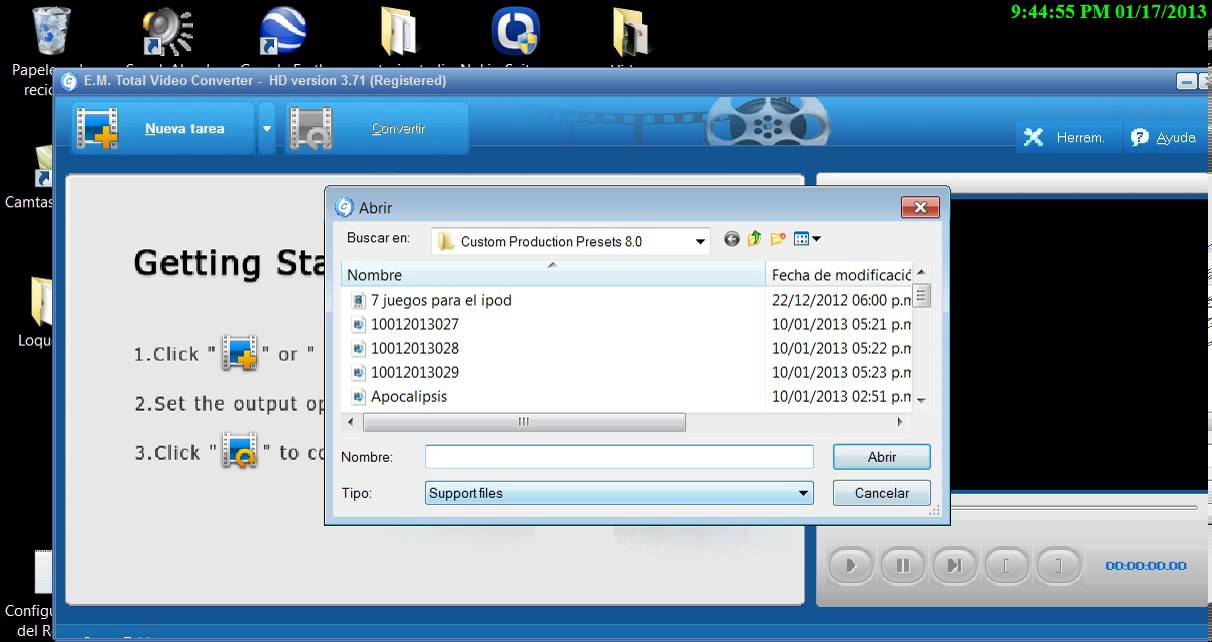The image size is (1212, 642).
Task: Open the Google Earth desktop shortcut
Action: [x=282, y=32]
